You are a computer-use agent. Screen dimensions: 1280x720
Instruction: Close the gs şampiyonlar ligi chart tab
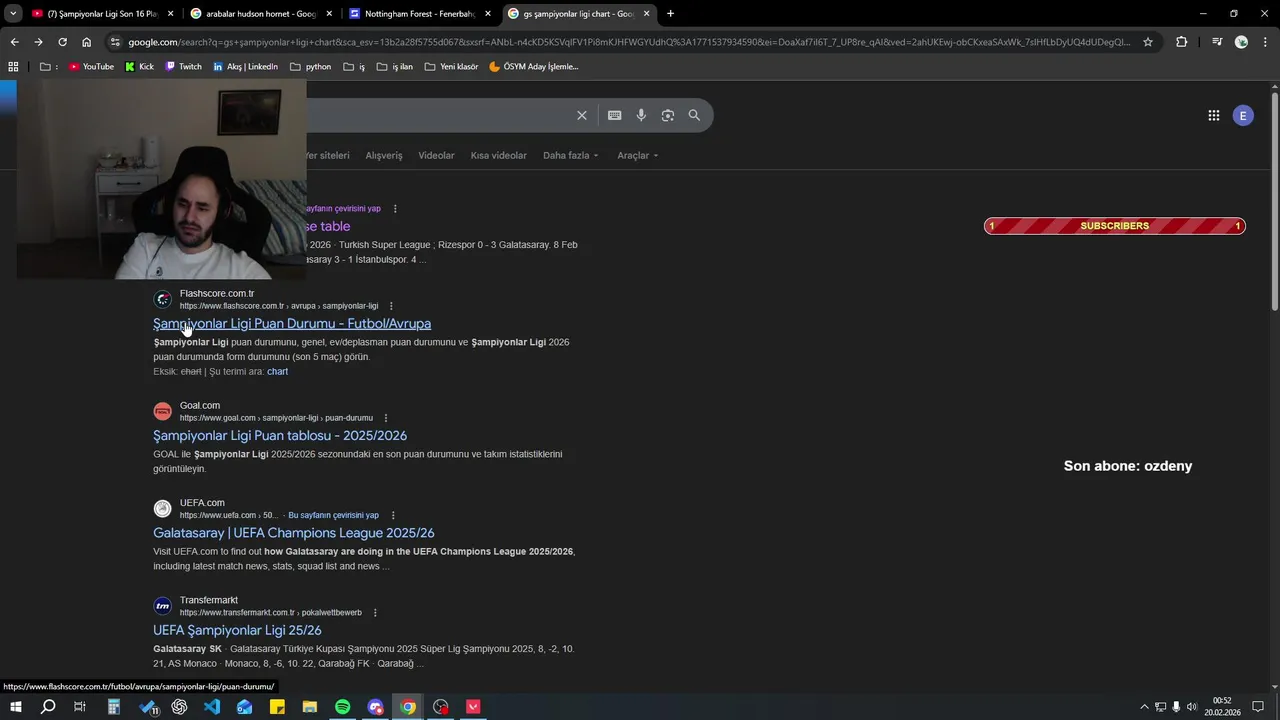point(647,14)
